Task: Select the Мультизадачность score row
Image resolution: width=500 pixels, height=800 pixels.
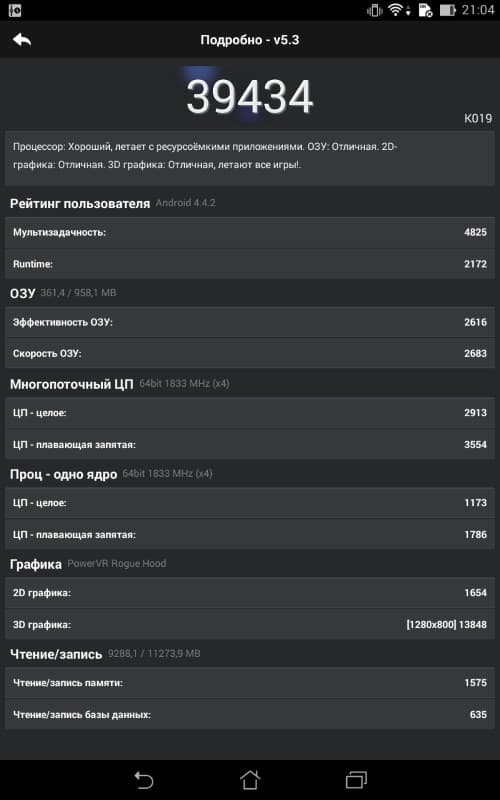Action: coord(250,233)
